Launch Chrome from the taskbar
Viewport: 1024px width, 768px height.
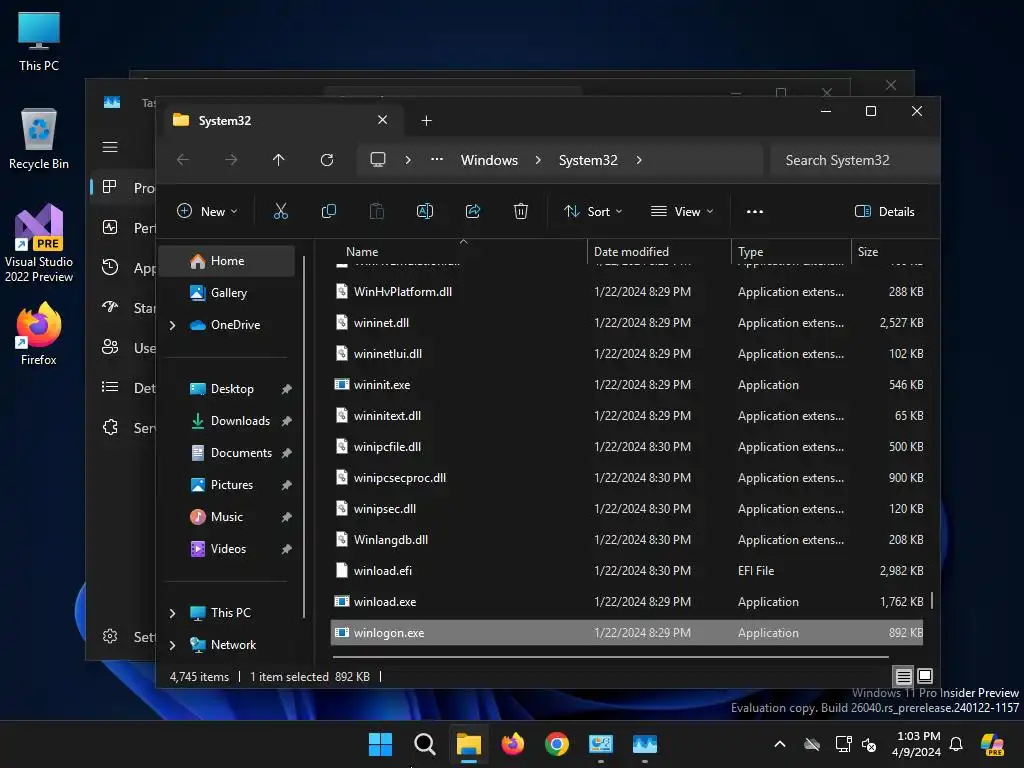tap(556, 744)
